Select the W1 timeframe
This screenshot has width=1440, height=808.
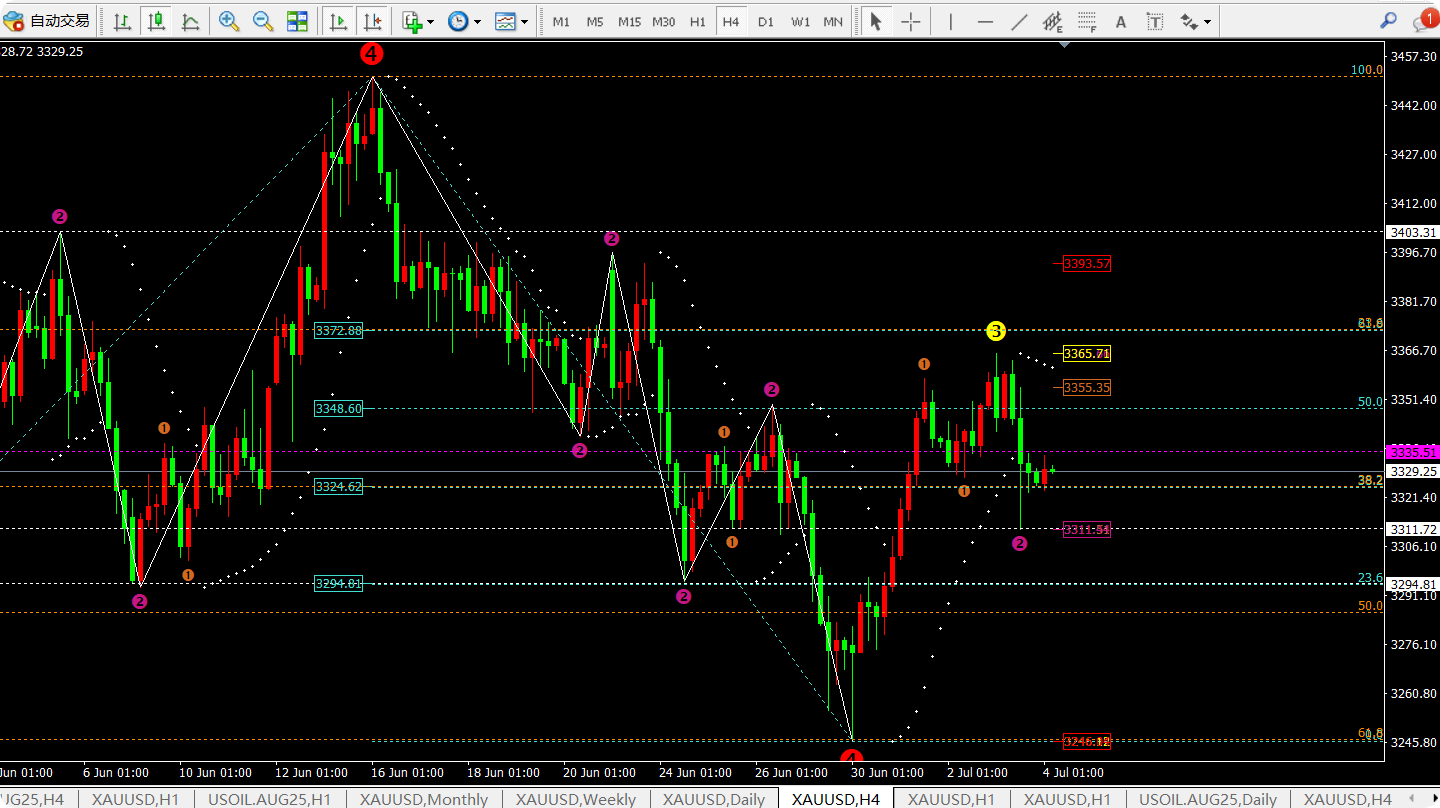click(x=800, y=21)
